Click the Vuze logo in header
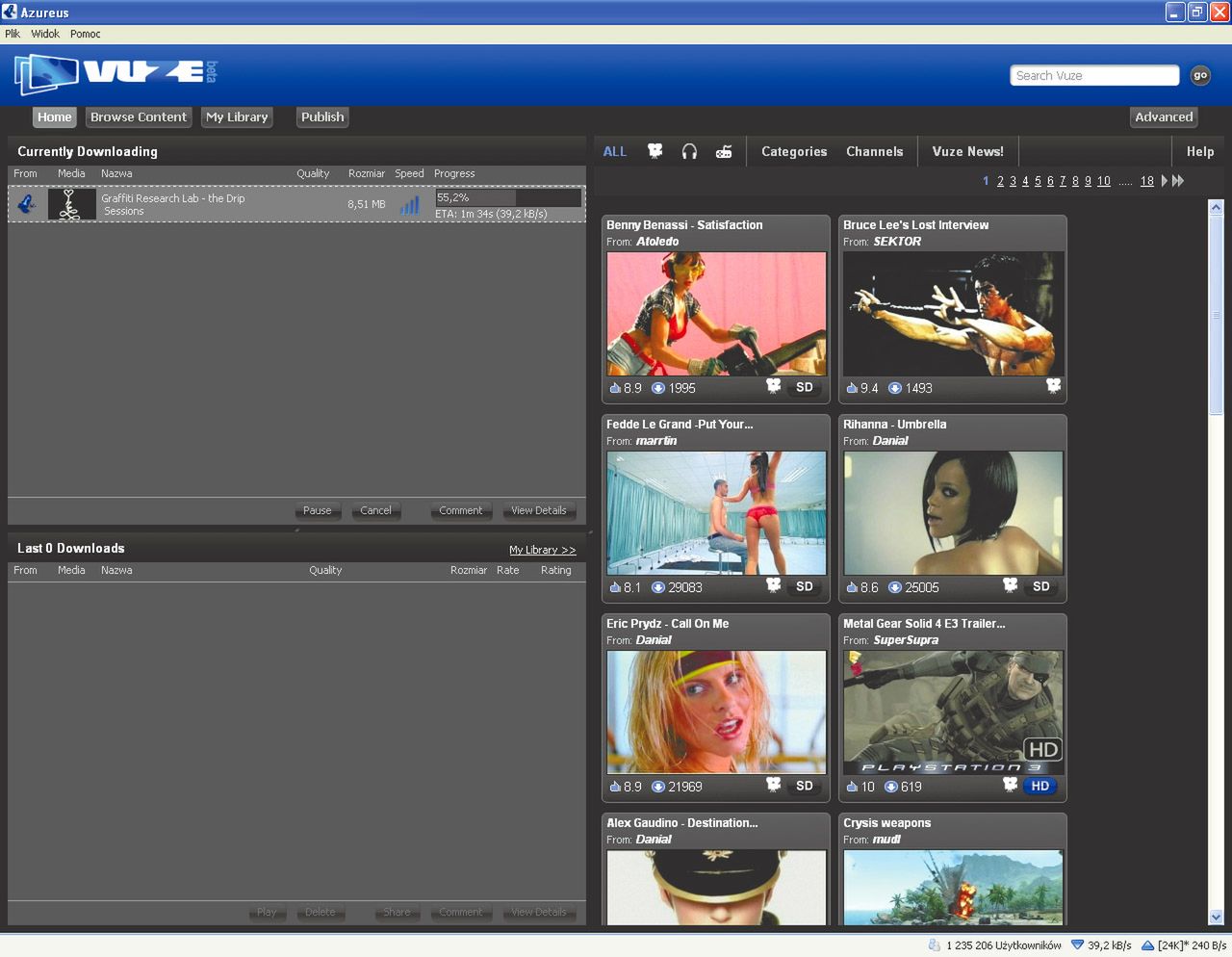The width and height of the screenshot is (1232, 957). click(x=115, y=74)
